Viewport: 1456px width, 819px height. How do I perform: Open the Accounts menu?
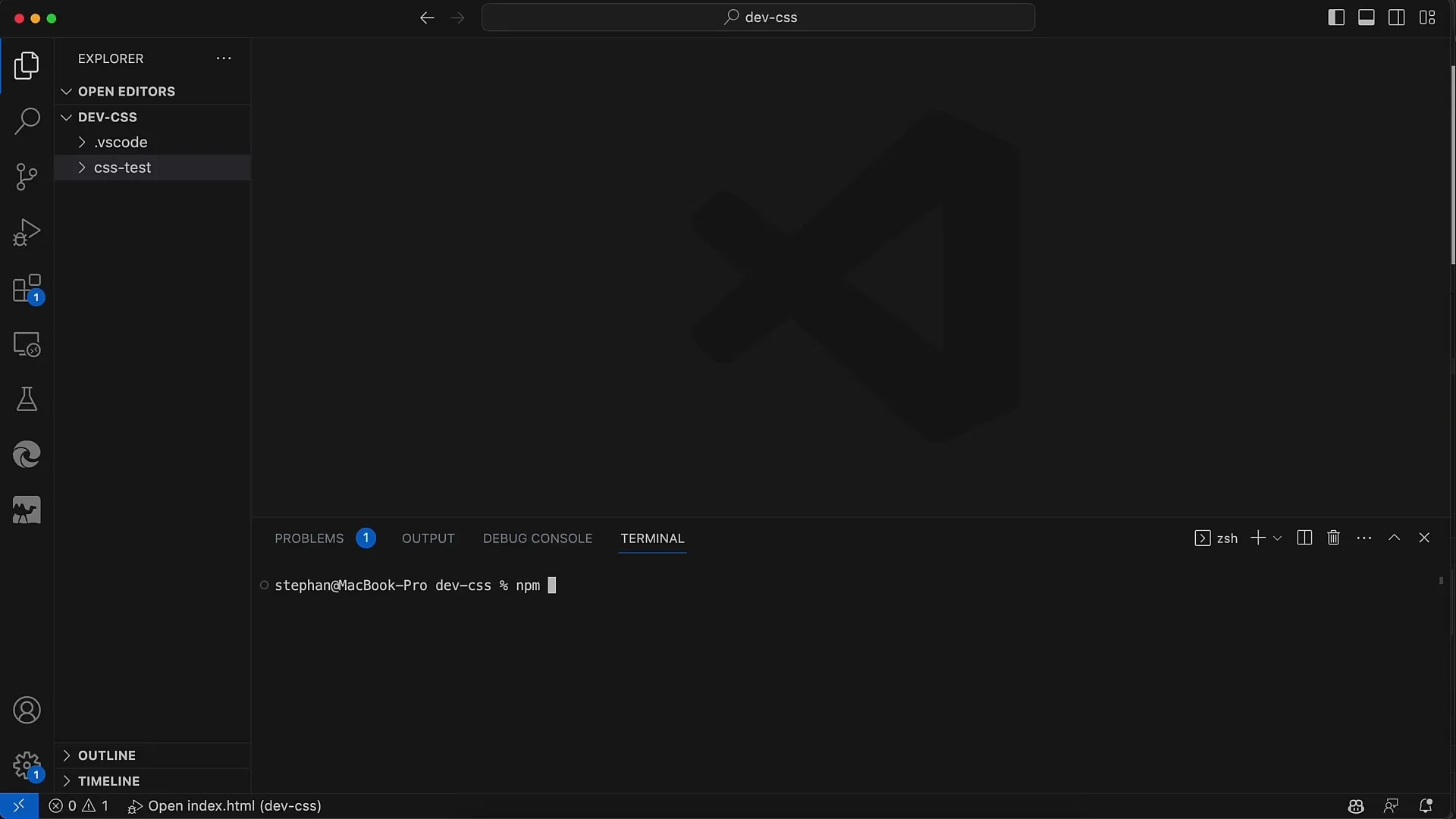(27, 711)
